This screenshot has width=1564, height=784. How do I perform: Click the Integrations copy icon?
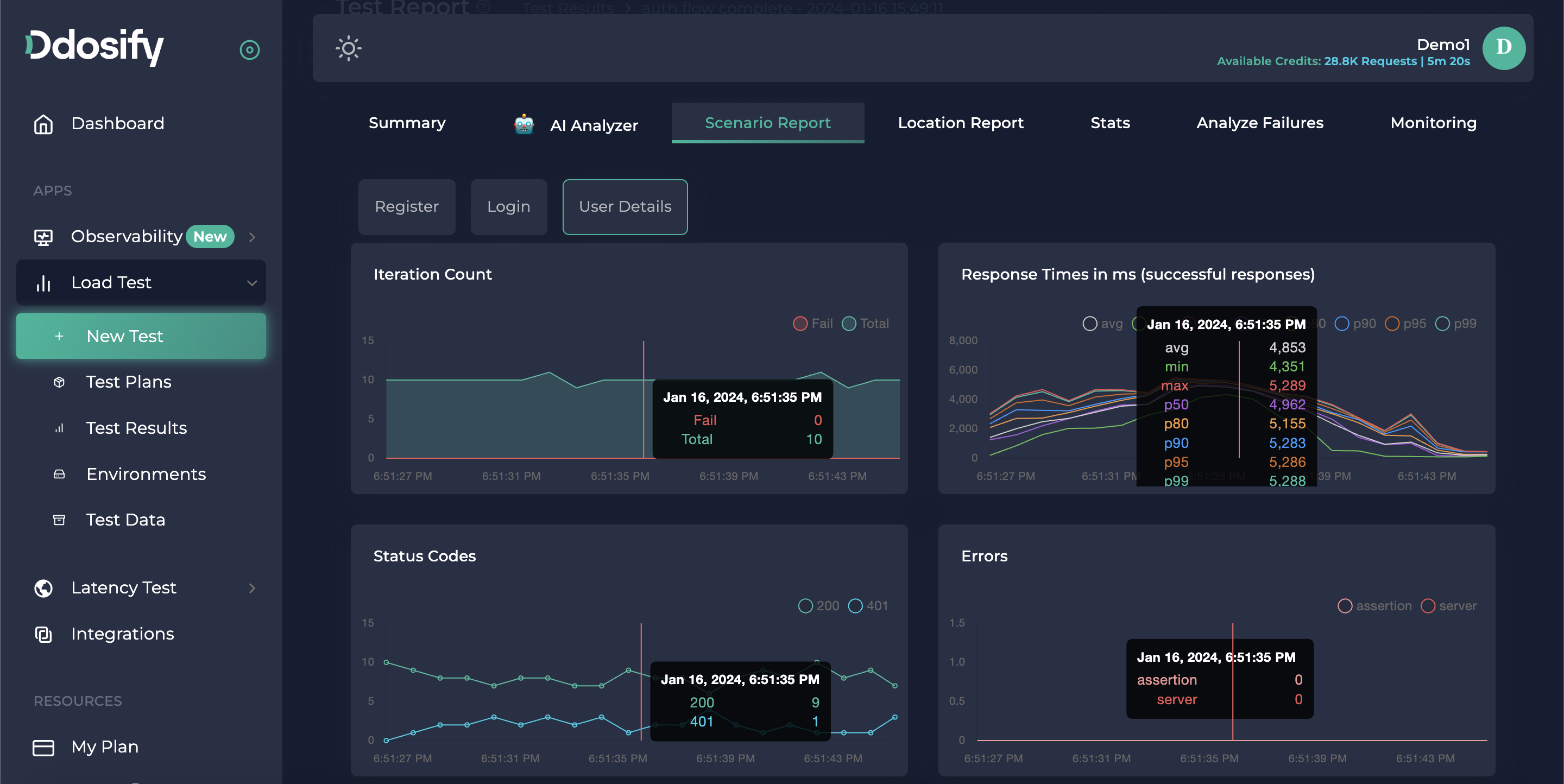(x=43, y=634)
